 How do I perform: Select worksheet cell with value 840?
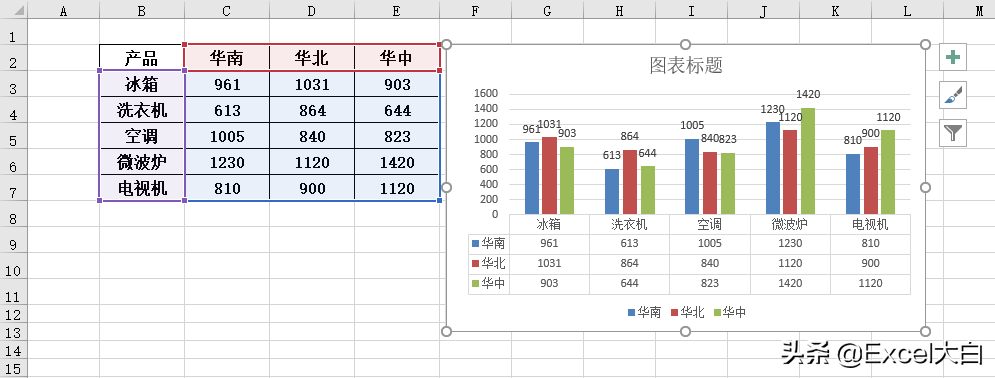click(x=312, y=136)
